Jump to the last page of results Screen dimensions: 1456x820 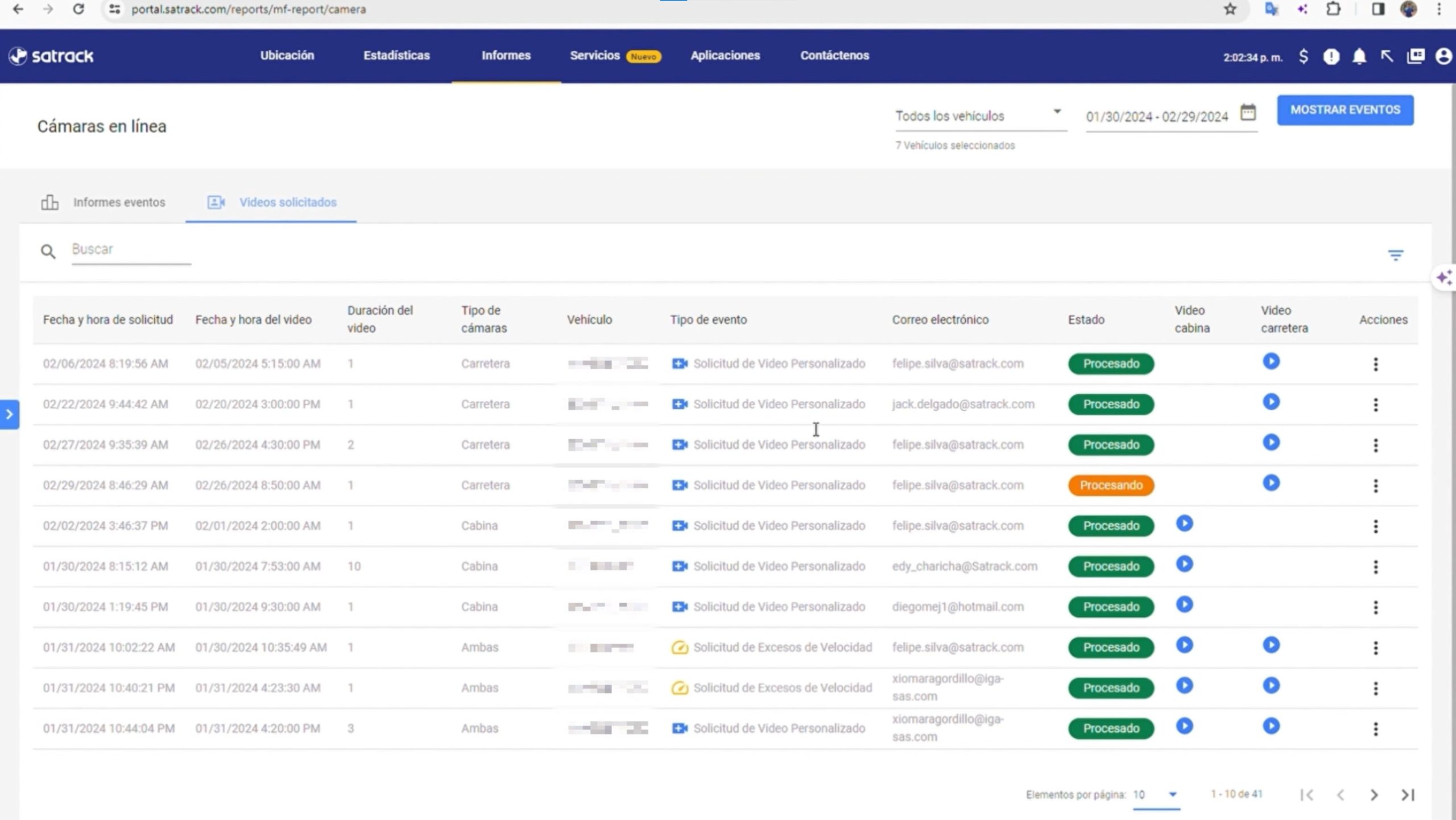coord(1408,795)
